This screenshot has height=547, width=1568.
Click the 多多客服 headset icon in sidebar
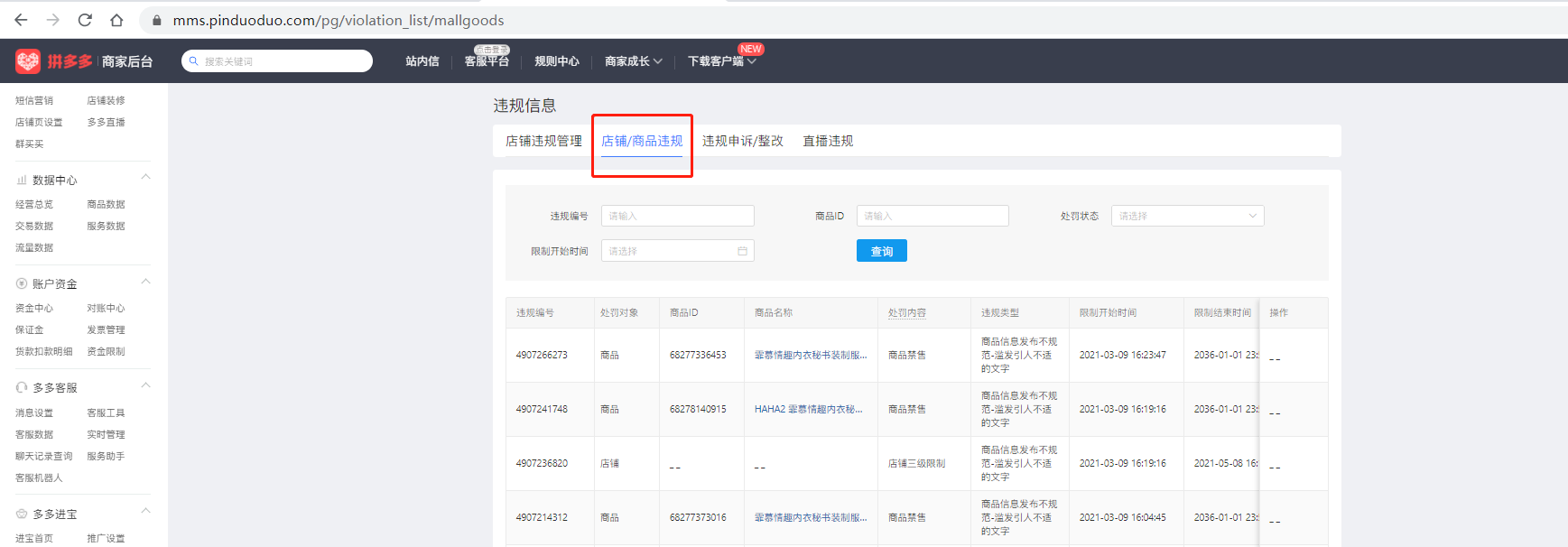(22, 388)
